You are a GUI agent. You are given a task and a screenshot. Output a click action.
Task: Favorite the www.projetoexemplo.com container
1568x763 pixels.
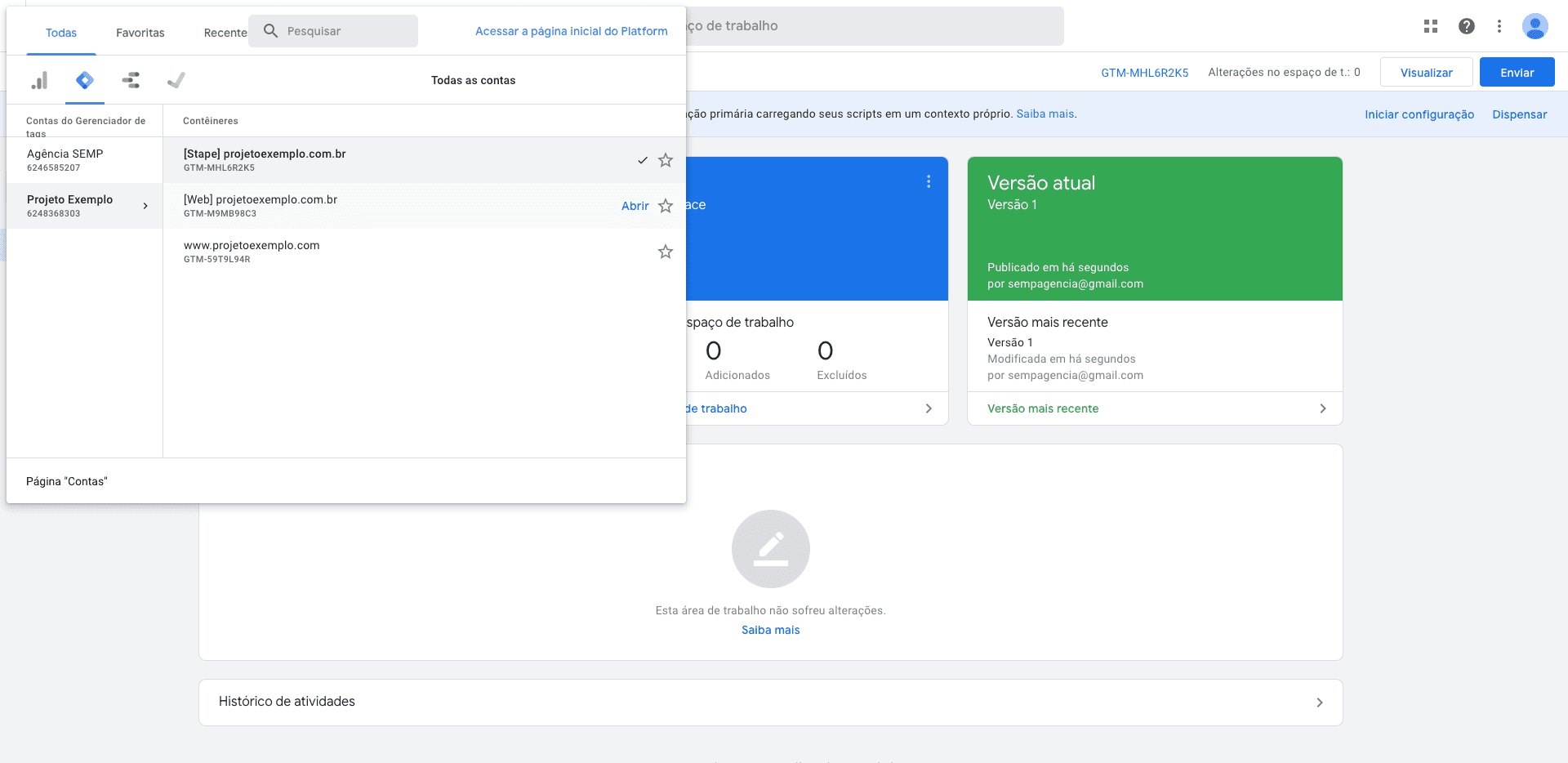click(x=666, y=252)
